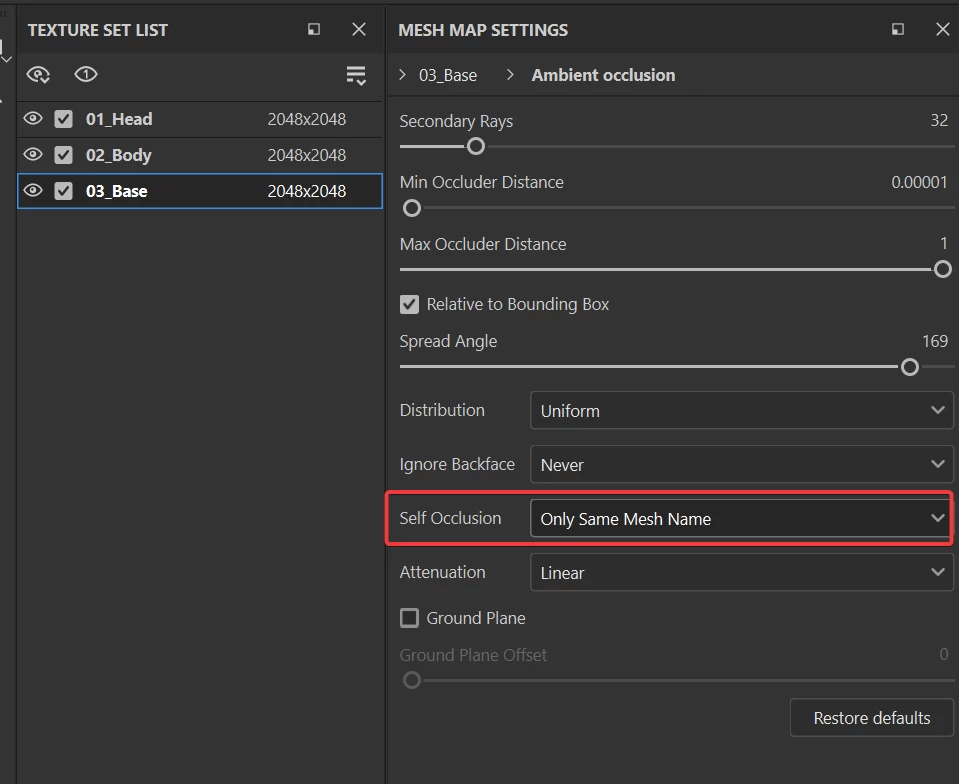Click the Secondary Rays slider handle
Viewport: 959px width, 784px height.
coord(476,146)
